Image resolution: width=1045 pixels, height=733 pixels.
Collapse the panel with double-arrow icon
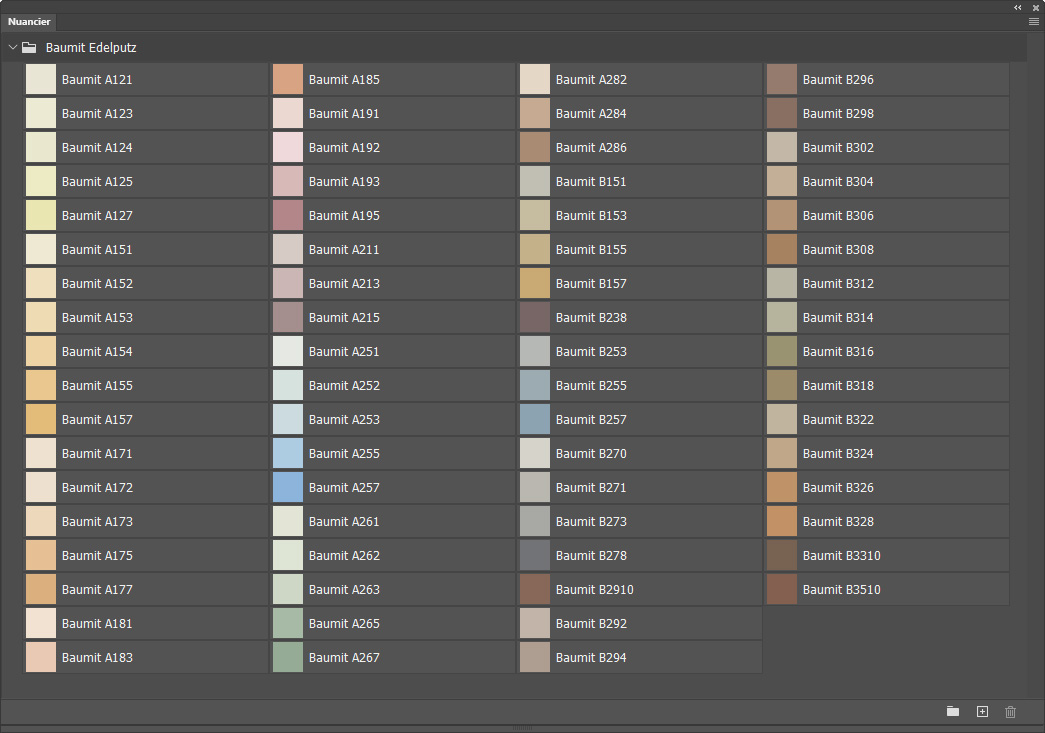(x=1018, y=7)
